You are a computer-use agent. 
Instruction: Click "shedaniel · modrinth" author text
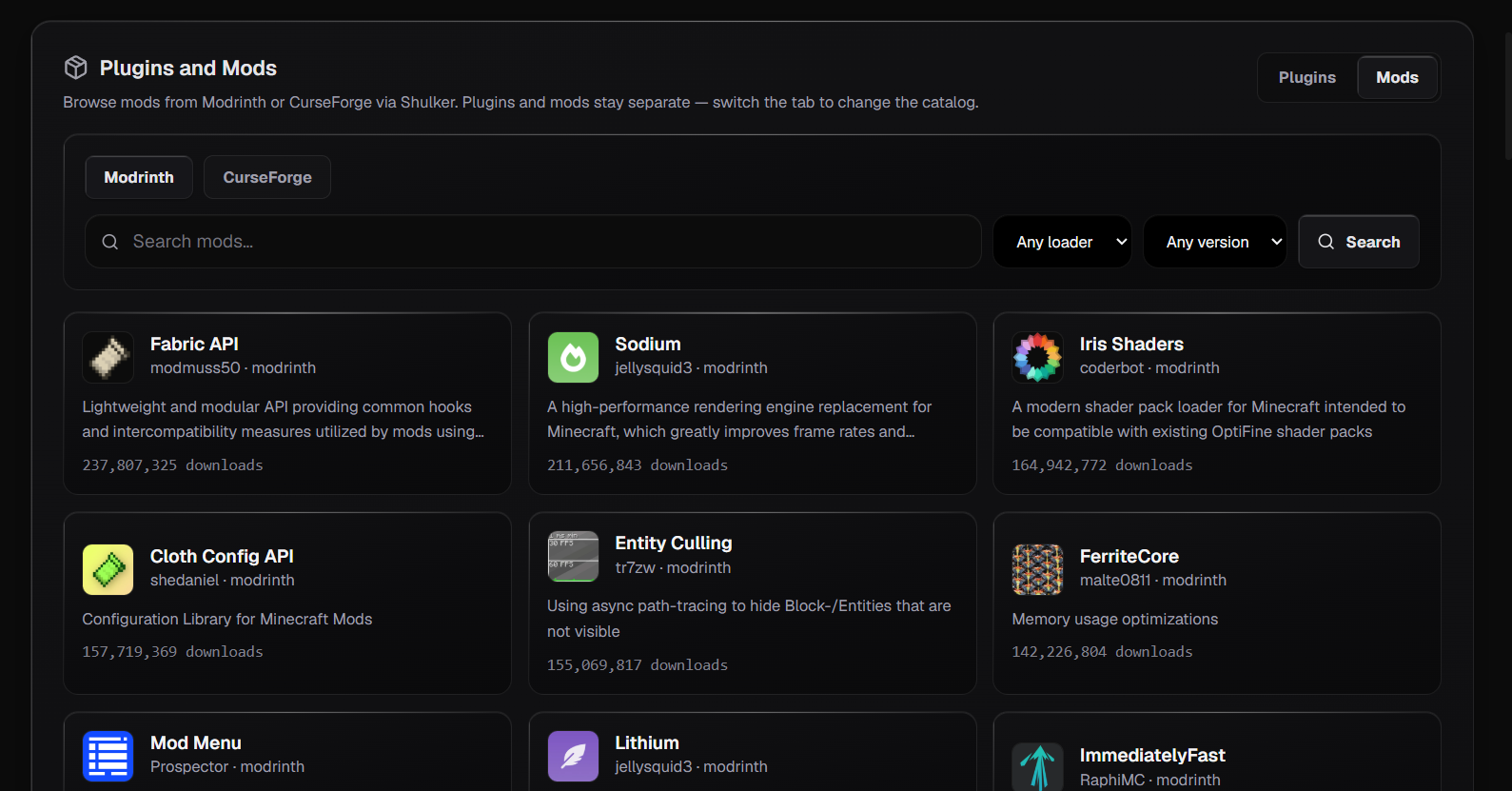click(223, 580)
